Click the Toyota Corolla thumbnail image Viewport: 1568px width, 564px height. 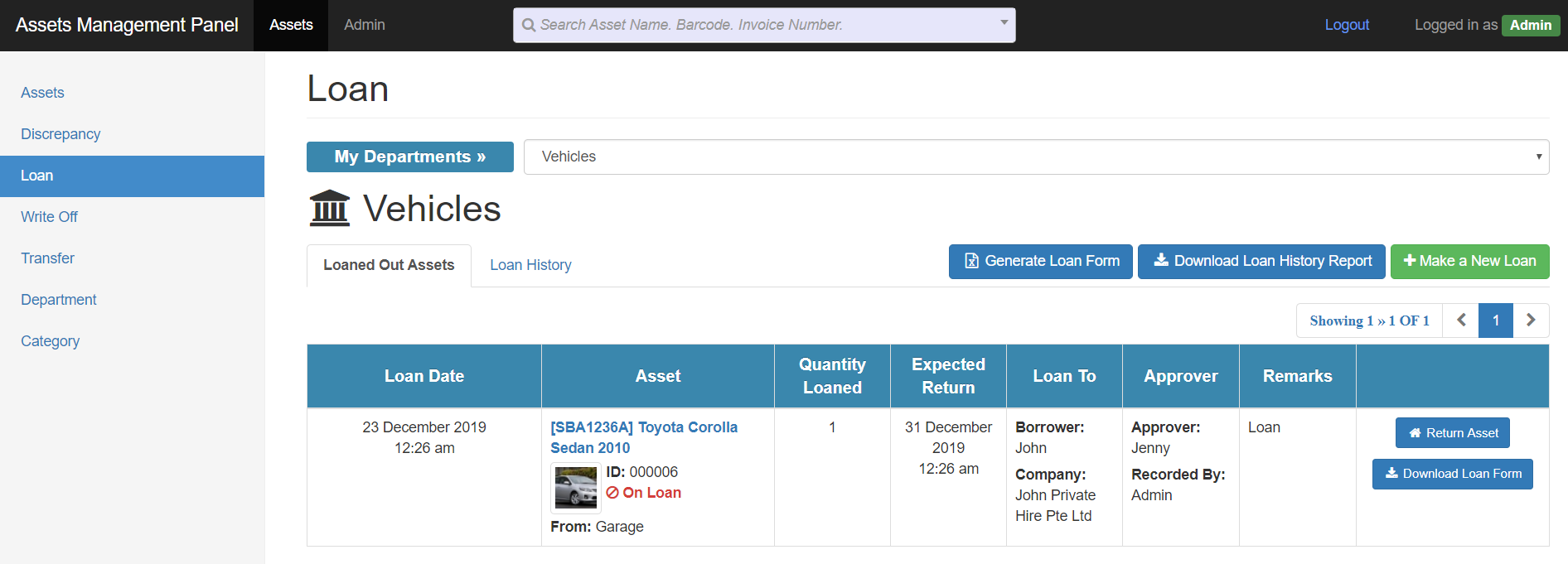click(x=576, y=488)
